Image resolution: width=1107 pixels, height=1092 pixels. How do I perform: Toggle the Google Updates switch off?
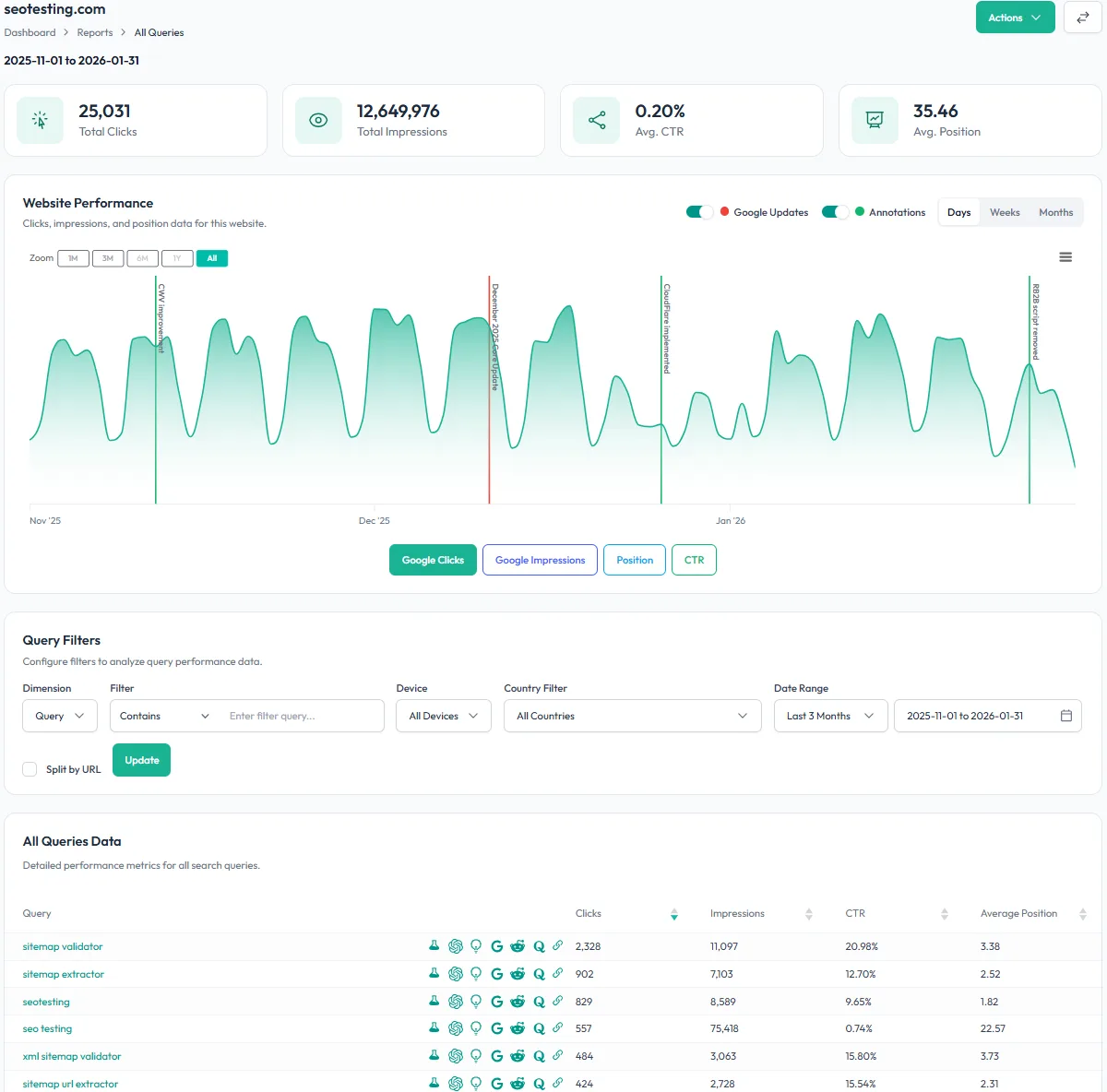pyautogui.click(x=698, y=211)
